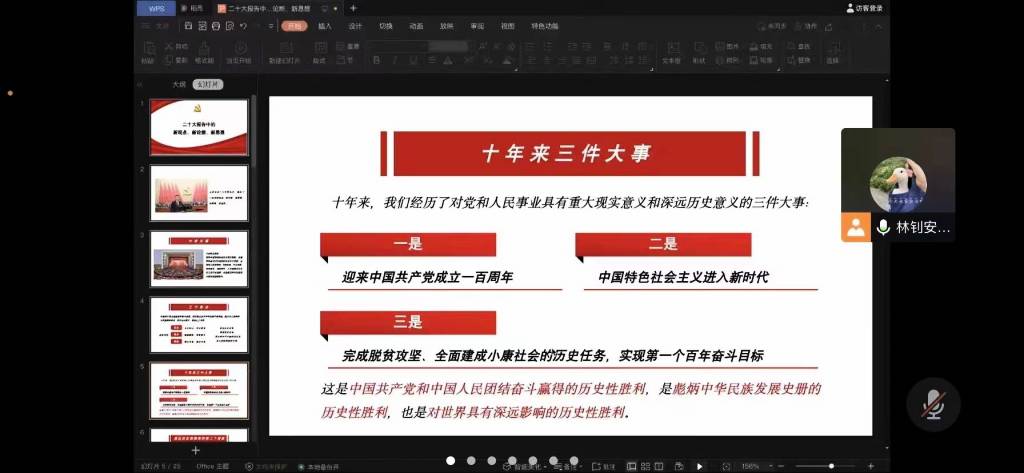Adjust the zoom slider in status bar
This screenshot has height=473, width=1024.
tap(830, 466)
